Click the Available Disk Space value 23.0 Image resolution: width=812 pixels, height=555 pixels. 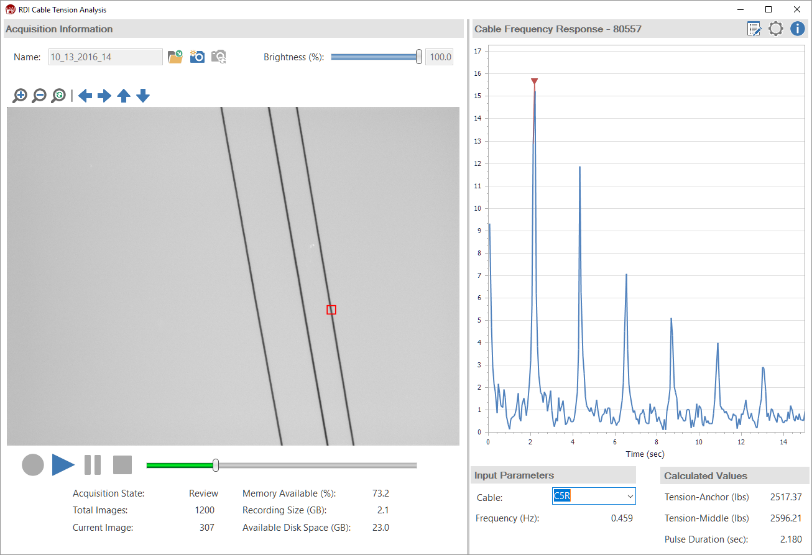click(381, 527)
